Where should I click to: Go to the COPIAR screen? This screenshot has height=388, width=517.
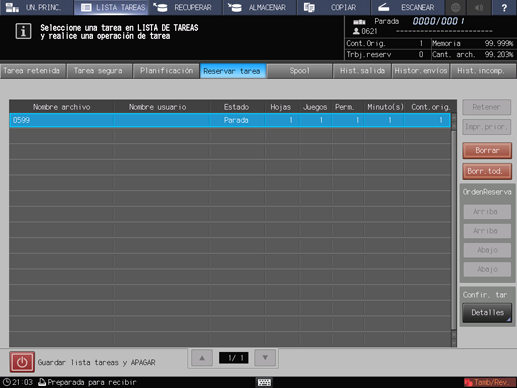click(x=334, y=7)
